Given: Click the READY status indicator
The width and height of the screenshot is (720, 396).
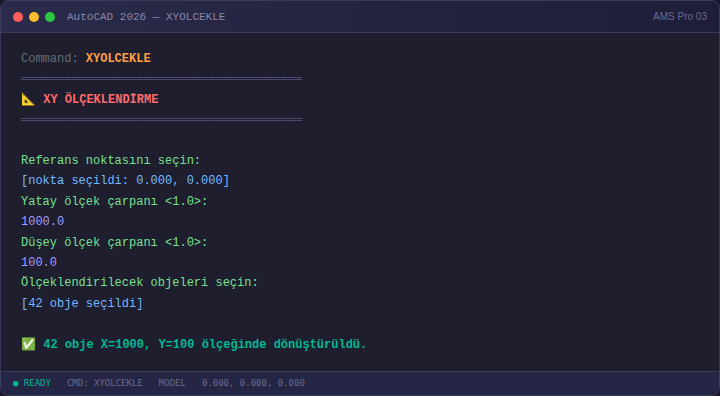Looking at the screenshot, I should click(x=32, y=383).
